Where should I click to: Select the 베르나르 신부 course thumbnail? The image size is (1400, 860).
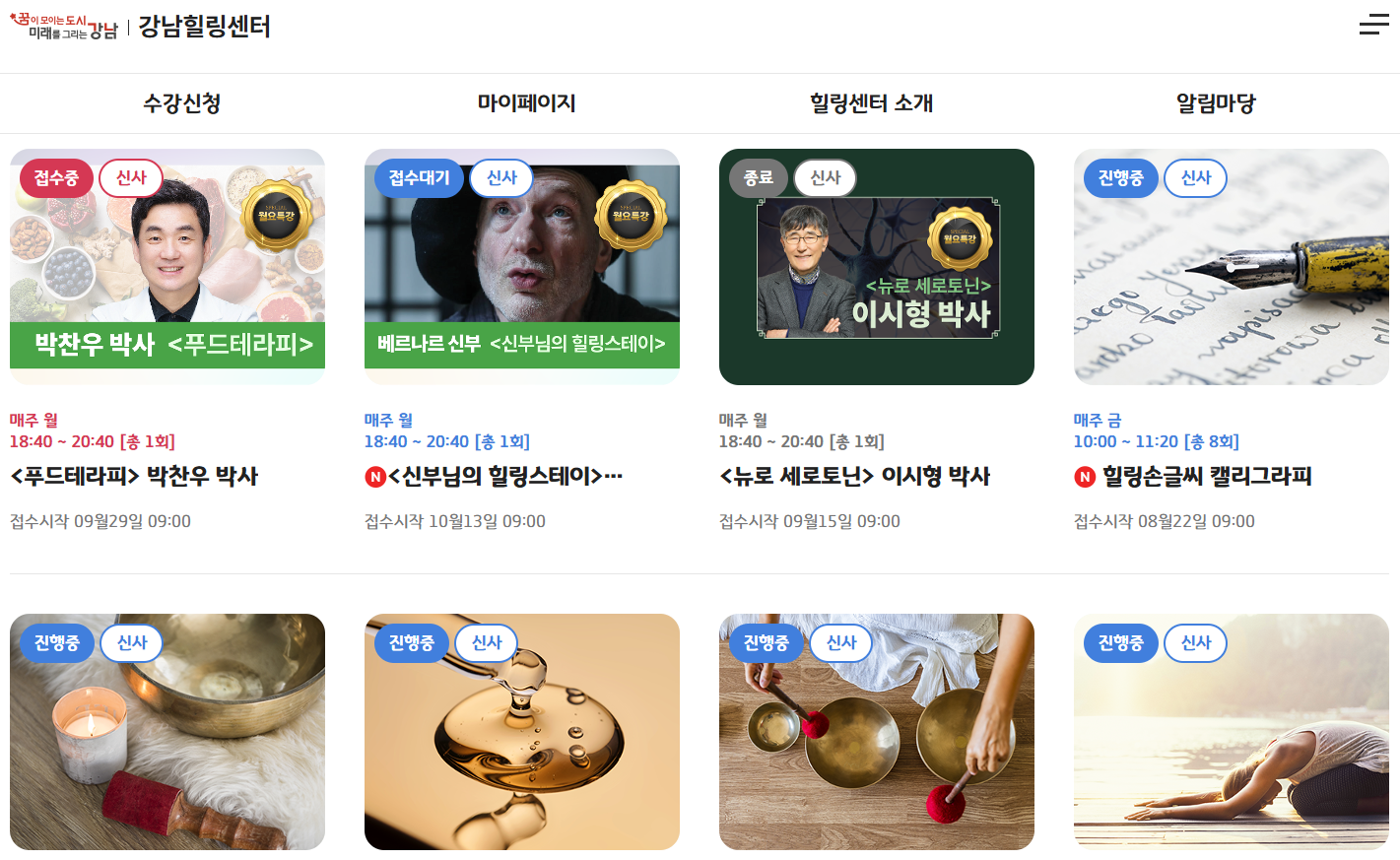click(x=522, y=267)
